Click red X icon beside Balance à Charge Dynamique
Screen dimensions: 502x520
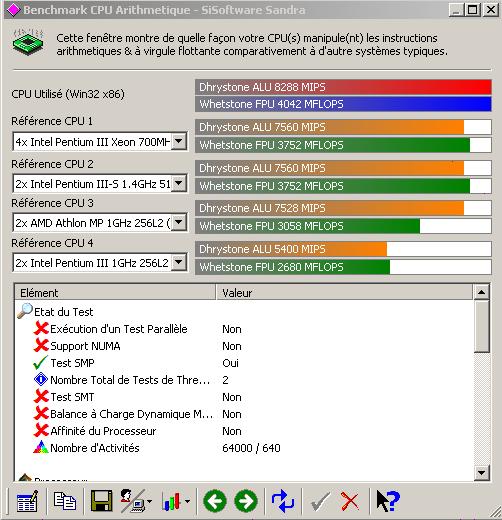pos(41,414)
